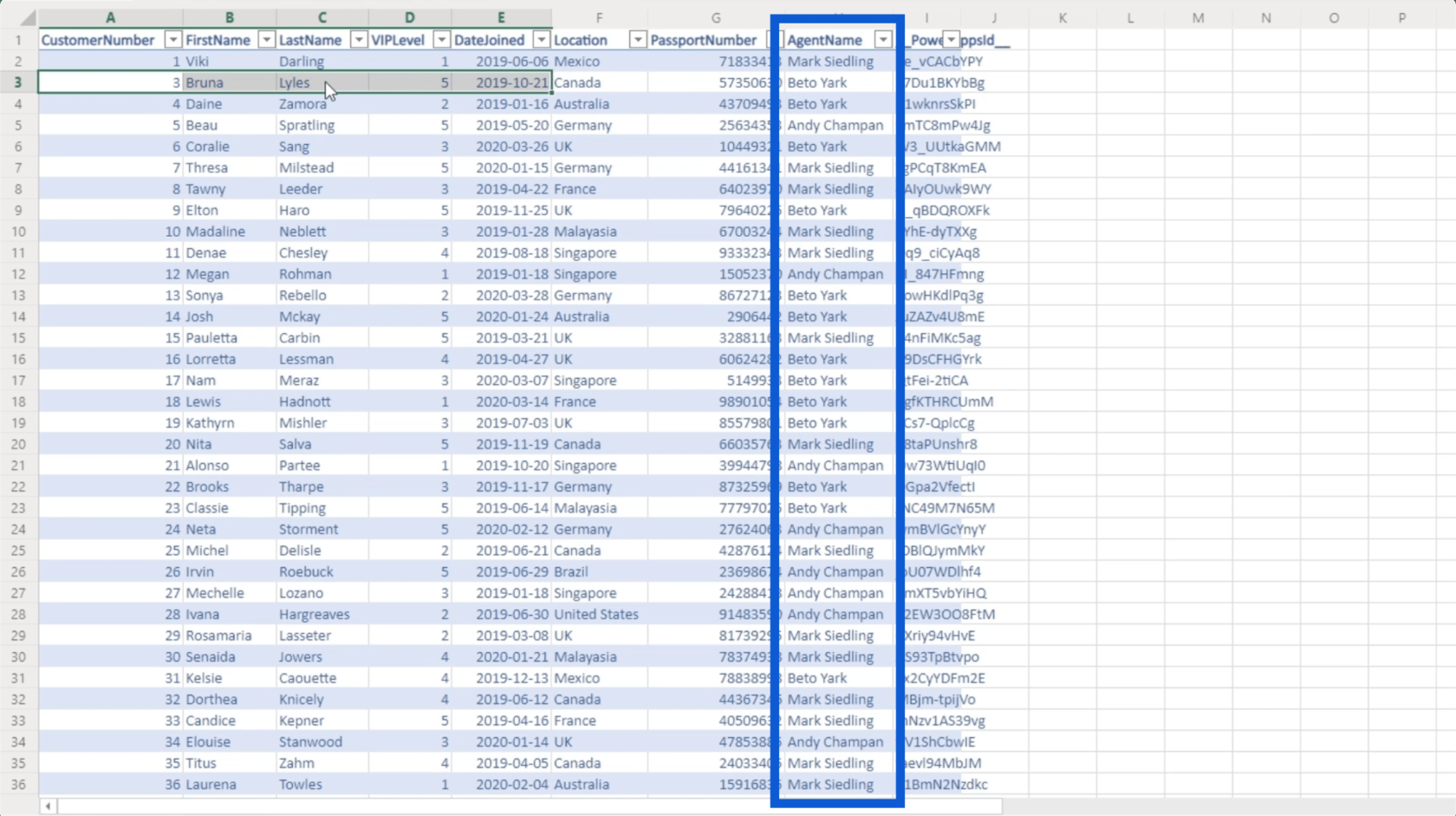This screenshot has height=816, width=1456.
Task: Click the cell containing 'Chesley'
Action: [x=322, y=252]
